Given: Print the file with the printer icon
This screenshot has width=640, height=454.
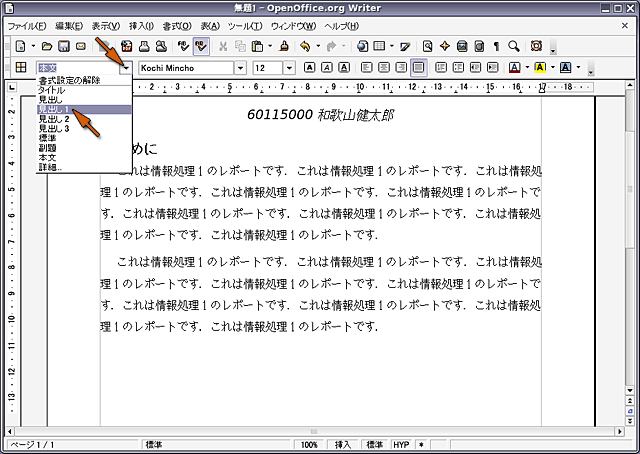Looking at the screenshot, I should (144, 46).
